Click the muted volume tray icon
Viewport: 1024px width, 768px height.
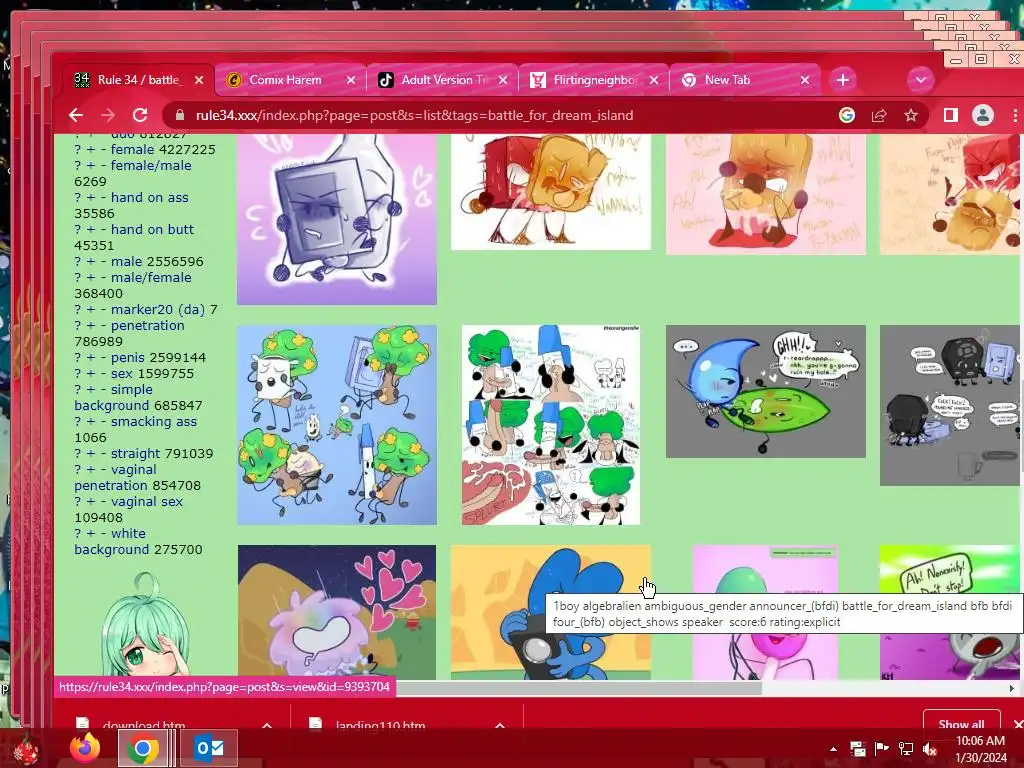930,749
